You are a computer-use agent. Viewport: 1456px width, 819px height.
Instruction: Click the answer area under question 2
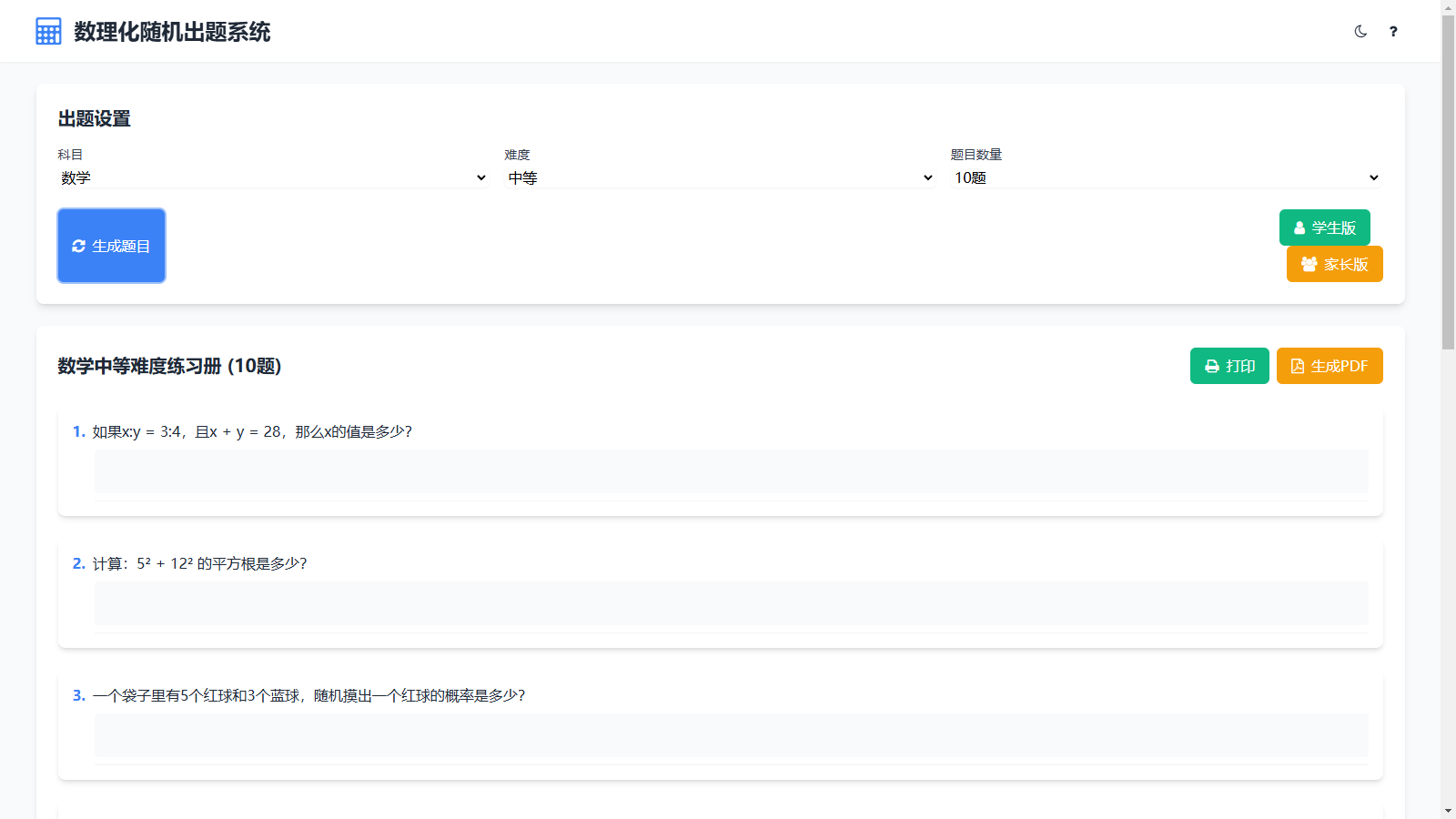click(731, 603)
